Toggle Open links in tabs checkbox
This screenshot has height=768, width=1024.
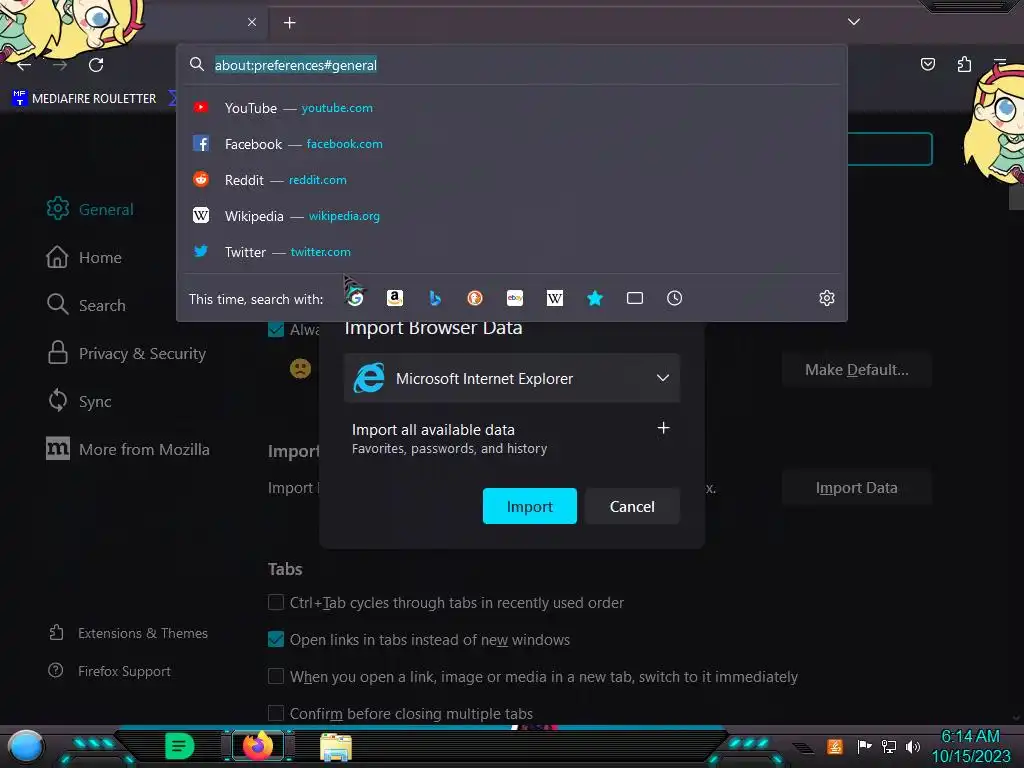(x=276, y=639)
